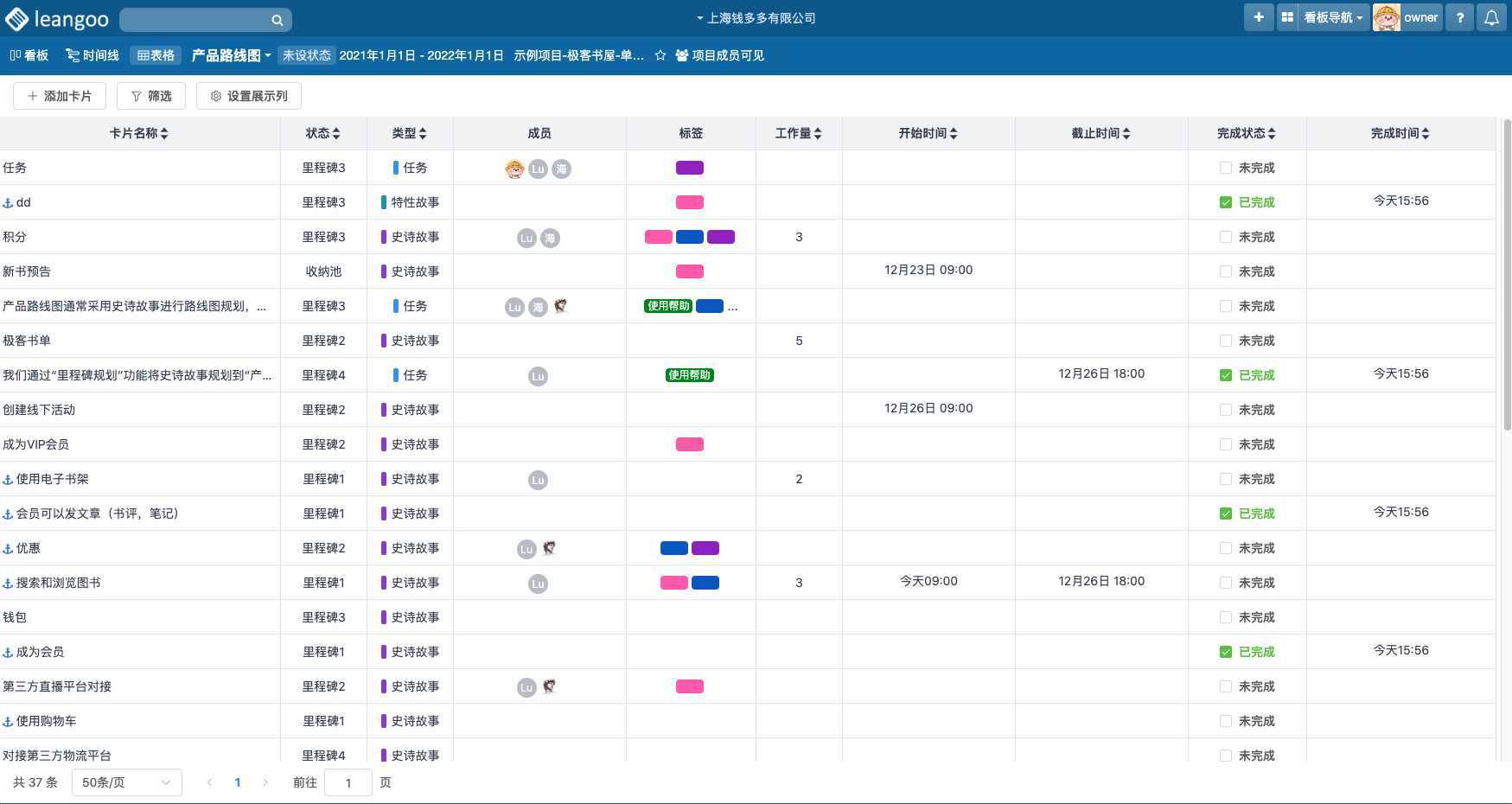Click the purple label swatch in 任务 row
The image size is (1512, 804).
690,168
